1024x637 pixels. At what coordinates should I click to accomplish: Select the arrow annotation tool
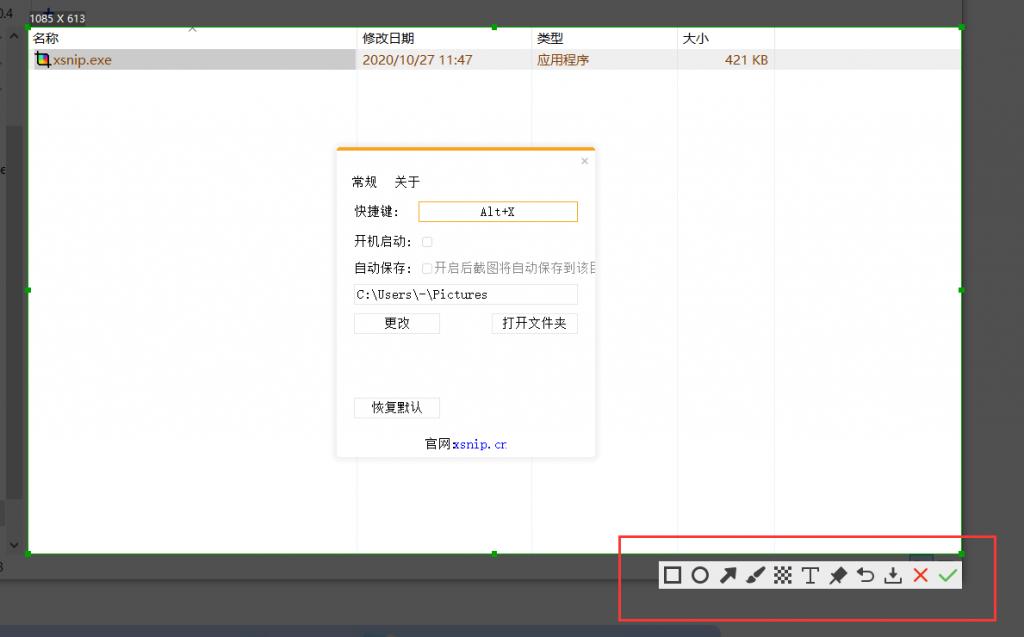click(728, 575)
